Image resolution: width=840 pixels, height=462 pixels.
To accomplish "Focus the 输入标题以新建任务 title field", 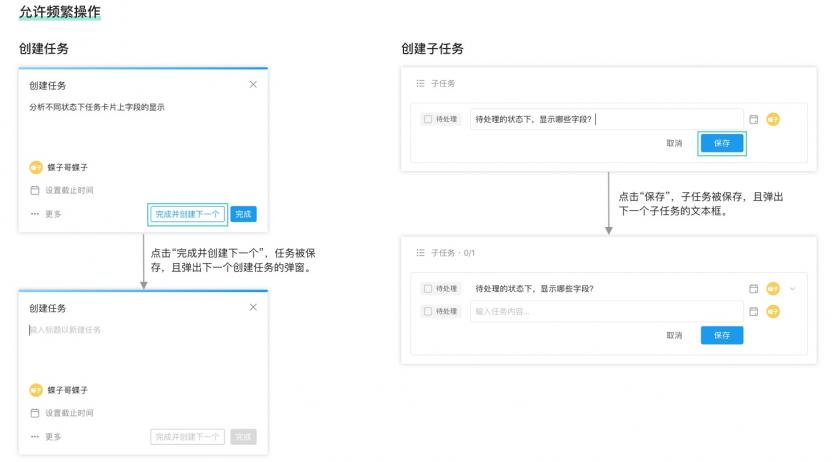I will click(x=65, y=330).
